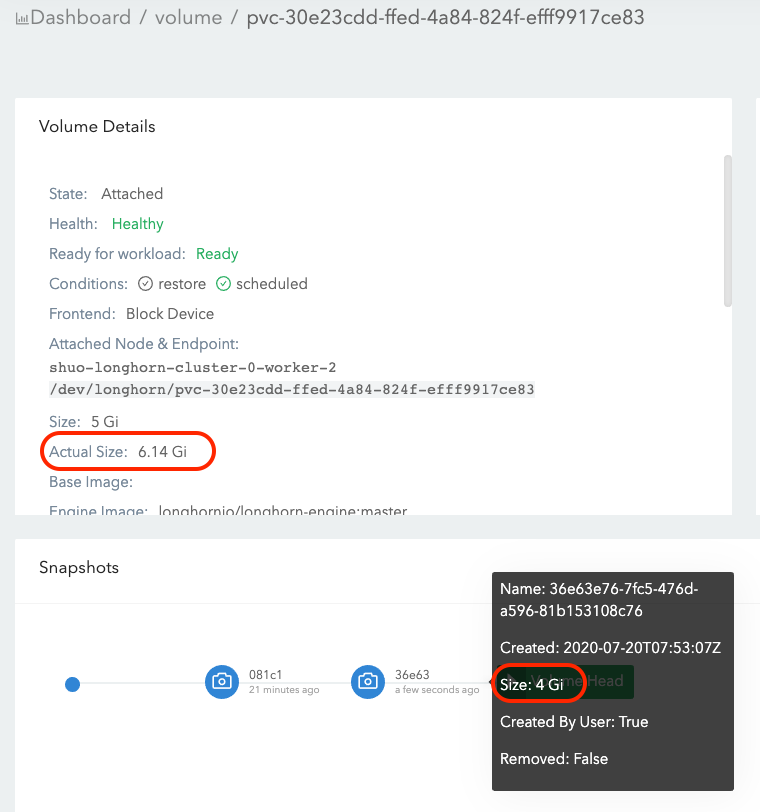The width and height of the screenshot is (760, 812).
Task: Click the /dev/longhorn endpoint path
Action: click(x=291, y=389)
